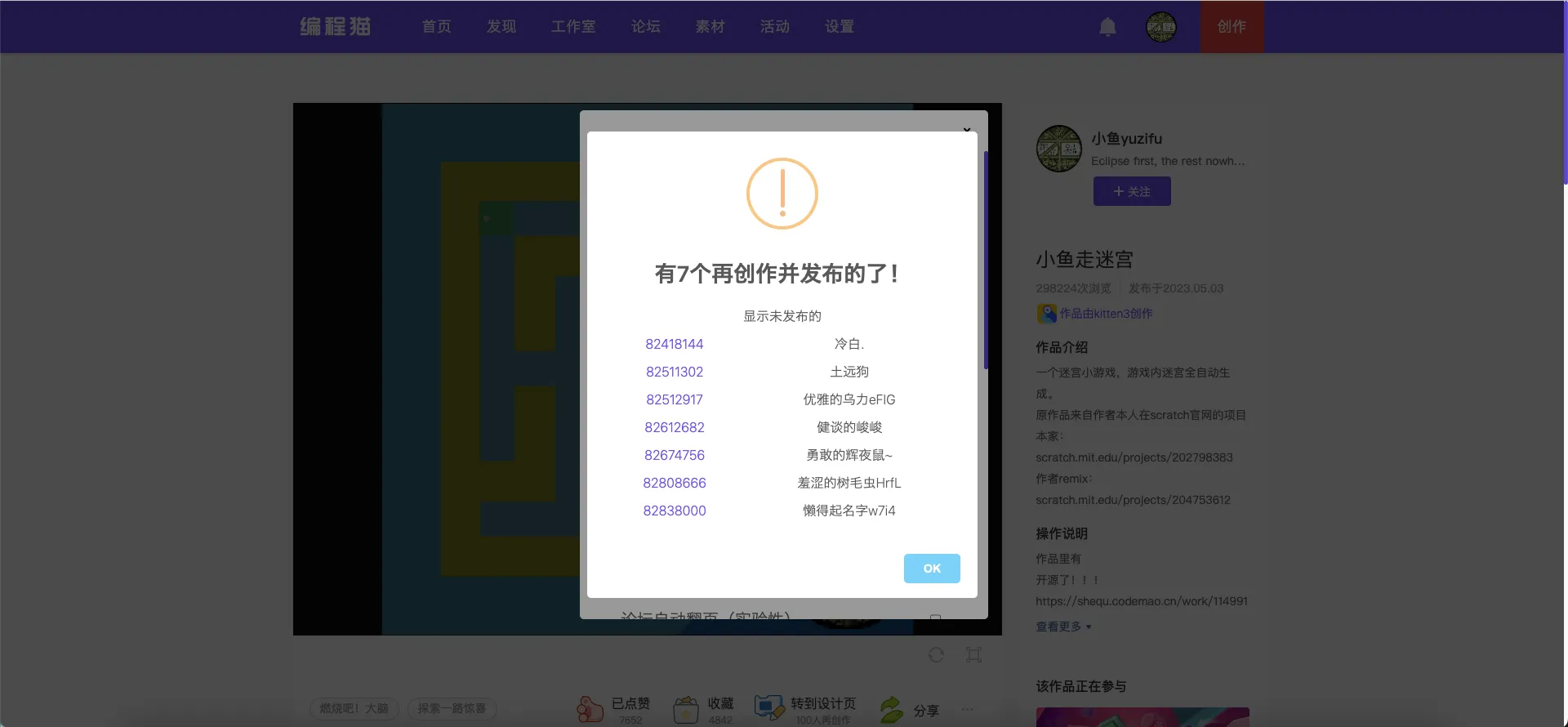Click the 已点赞 like icon
The width and height of the screenshot is (1568, 727).
pyautogui.click(x=590, y=709)
